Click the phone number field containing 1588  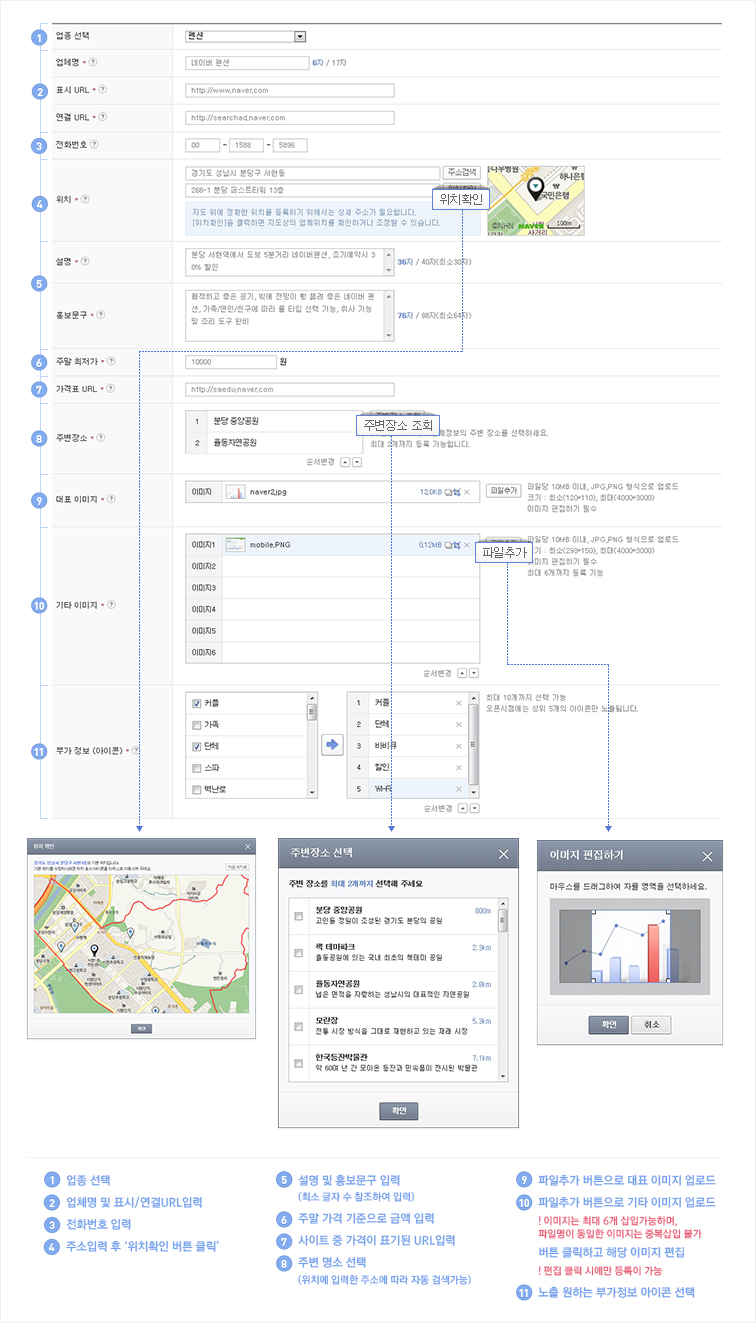247,145
